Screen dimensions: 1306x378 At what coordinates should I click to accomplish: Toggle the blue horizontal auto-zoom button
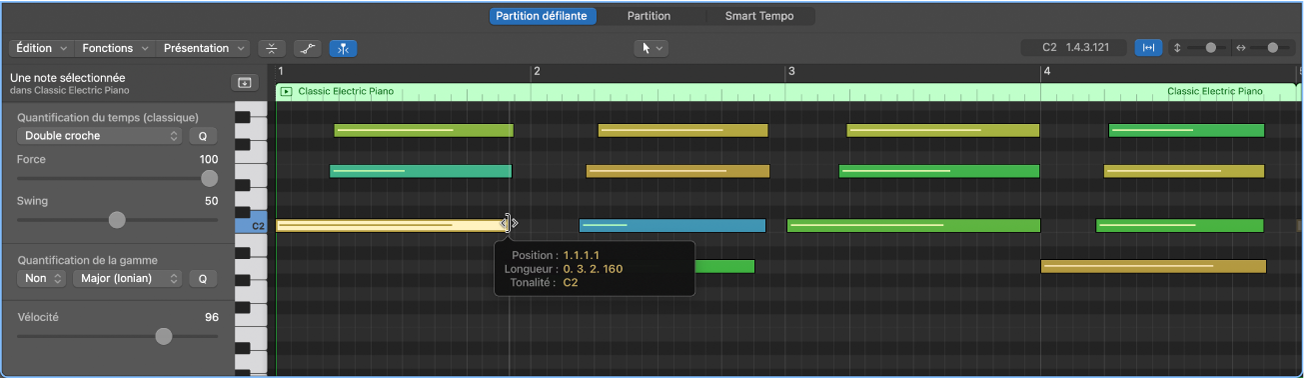(x=1149, y=47)
